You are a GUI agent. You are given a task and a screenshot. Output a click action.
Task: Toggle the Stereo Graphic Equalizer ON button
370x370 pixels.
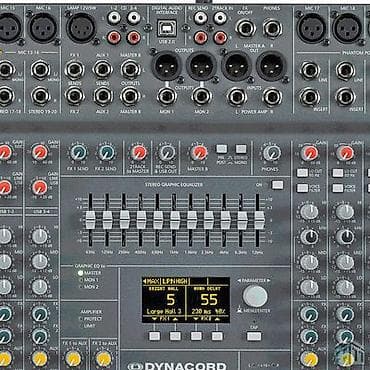(277, 185)
